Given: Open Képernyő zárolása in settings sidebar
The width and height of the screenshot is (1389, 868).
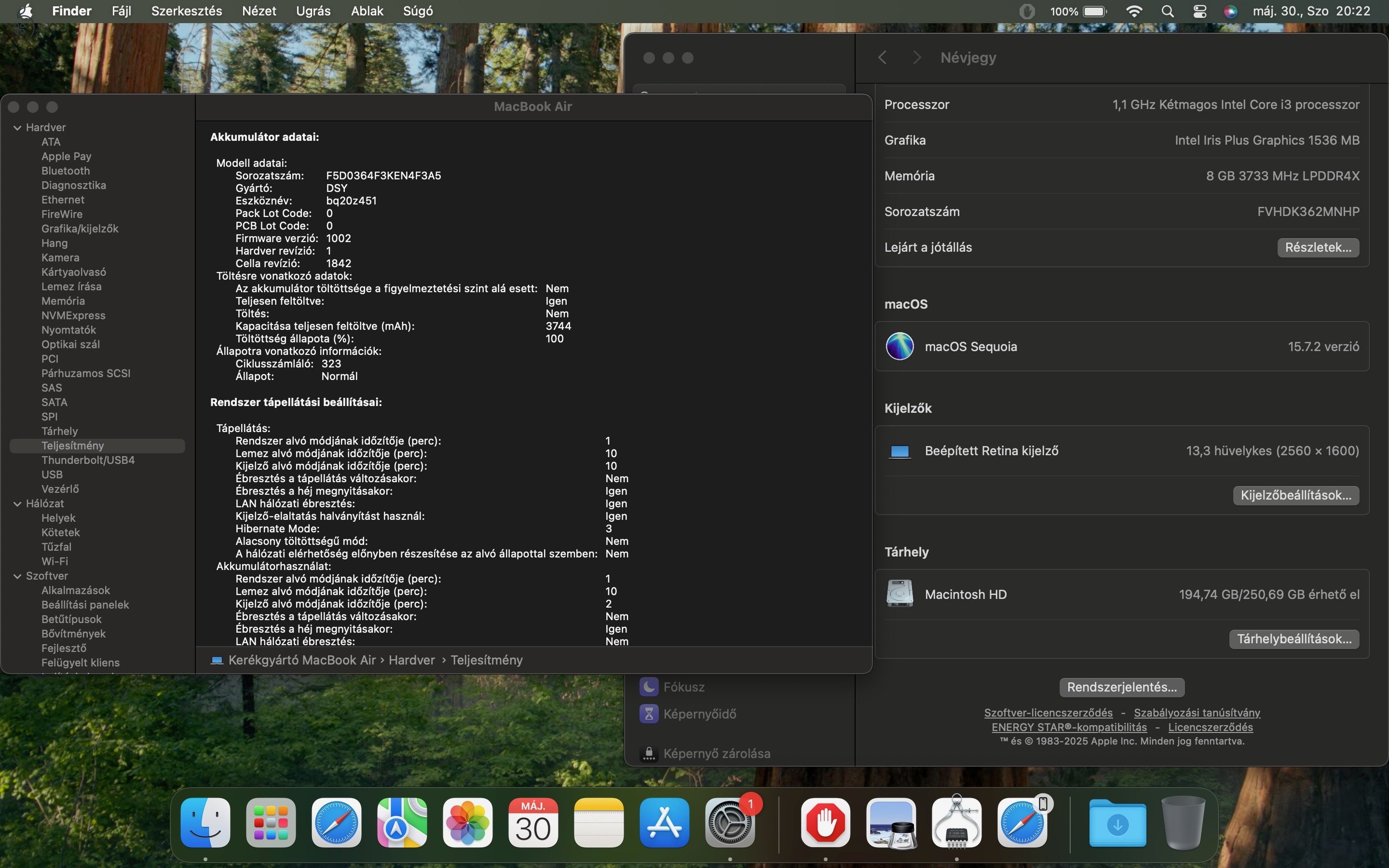Looking at the screenshot, I should 705,753.
